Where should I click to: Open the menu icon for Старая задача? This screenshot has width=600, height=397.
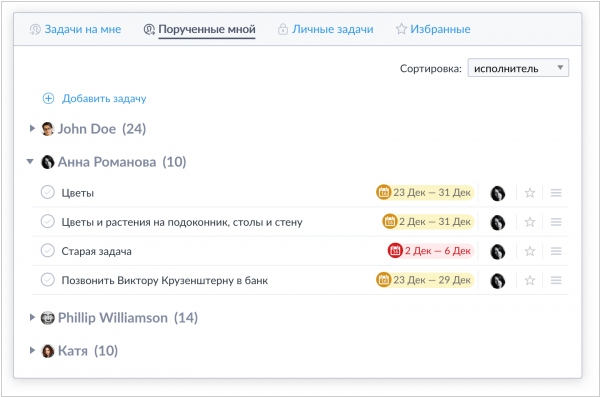pos(556,251)
